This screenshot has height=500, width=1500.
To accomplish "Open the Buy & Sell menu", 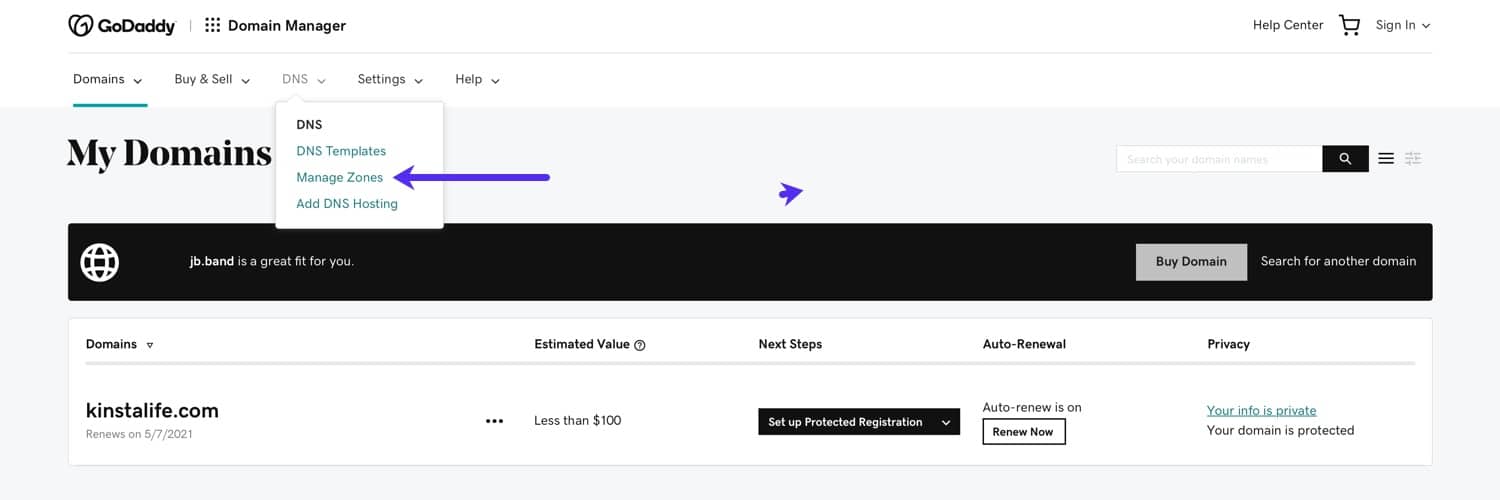I will coord(212,80).
